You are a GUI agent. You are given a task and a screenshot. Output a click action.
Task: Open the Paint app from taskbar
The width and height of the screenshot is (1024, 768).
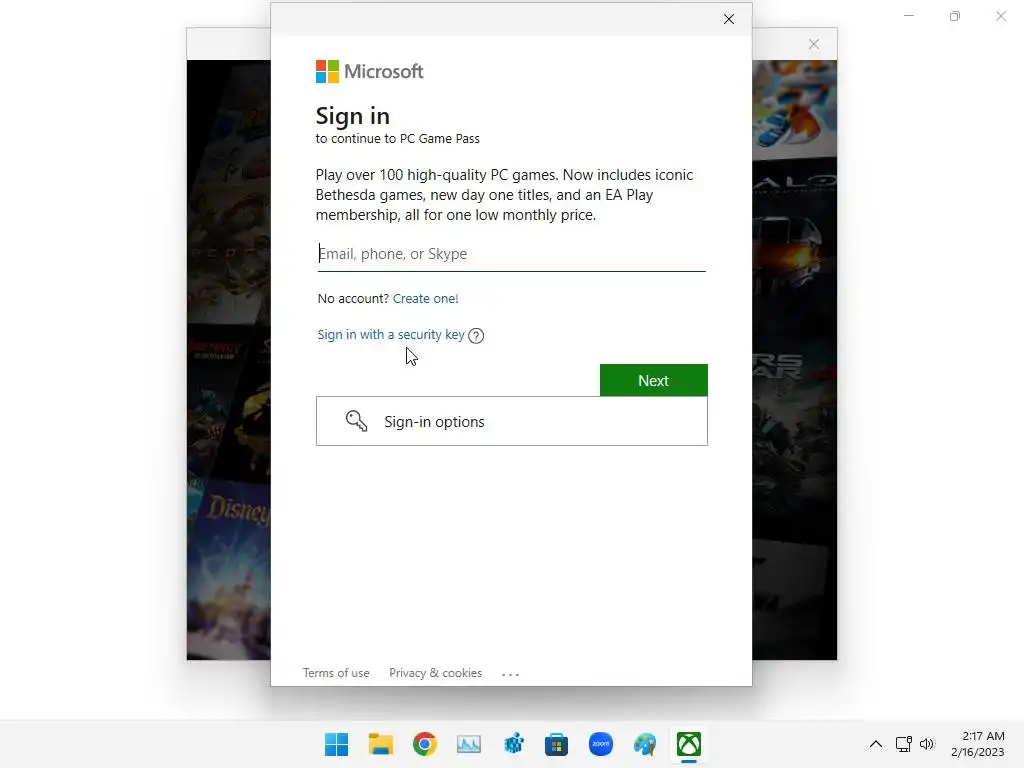pyautogui.click(x=645, y=744)
